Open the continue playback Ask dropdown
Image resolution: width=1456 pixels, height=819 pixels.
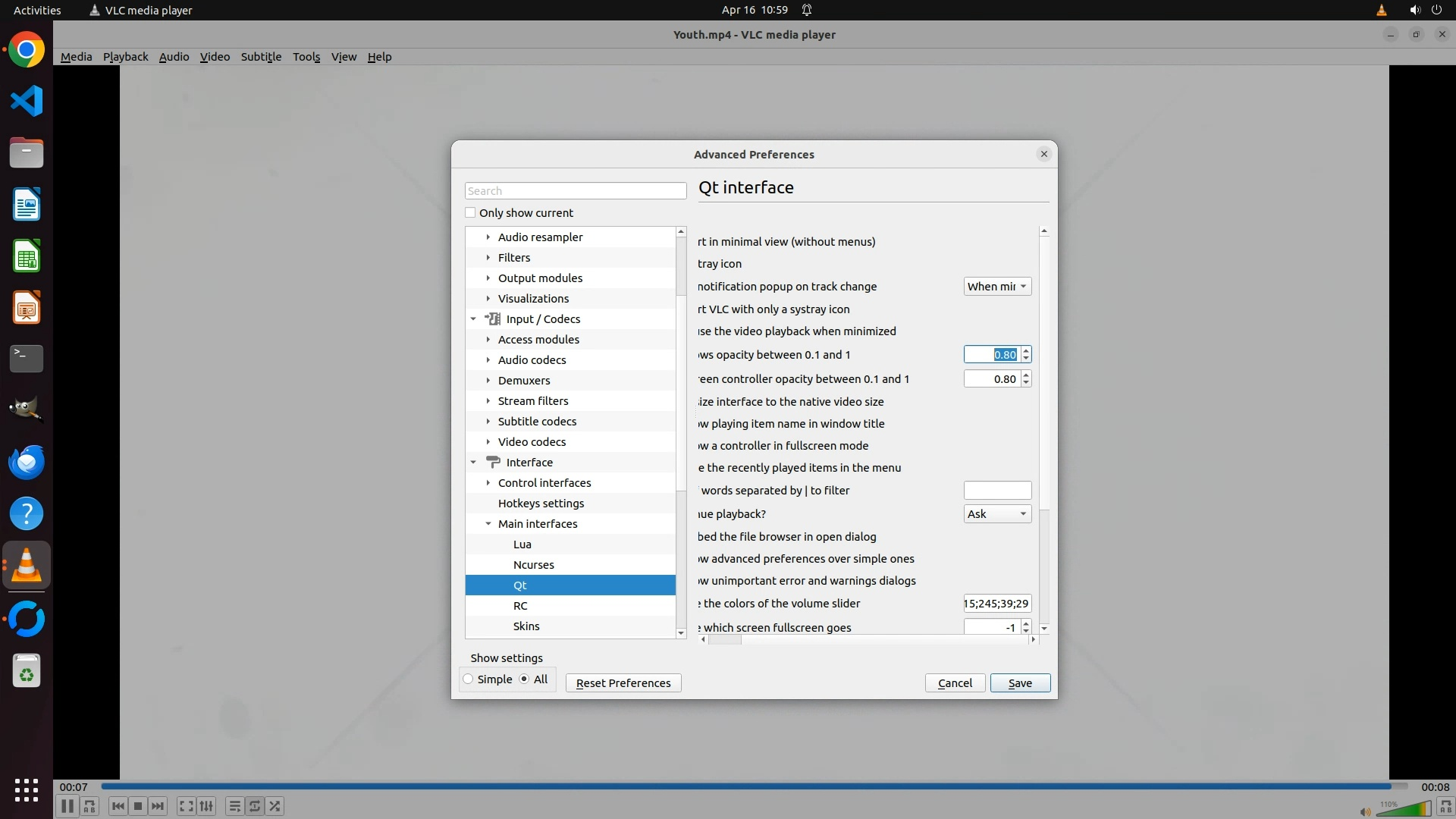996,514
